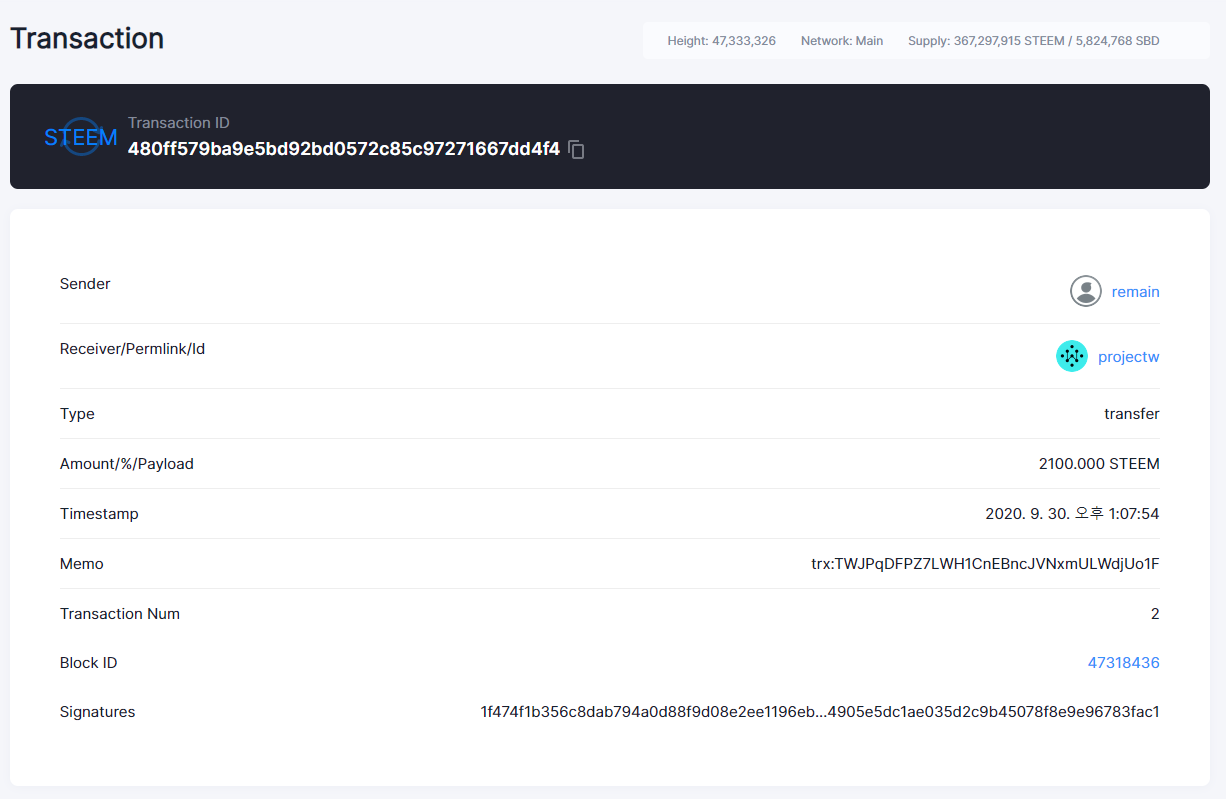Open block ID link 47318436
The width and height of the screenshot is (1226, 799).
pos(1124,663)
